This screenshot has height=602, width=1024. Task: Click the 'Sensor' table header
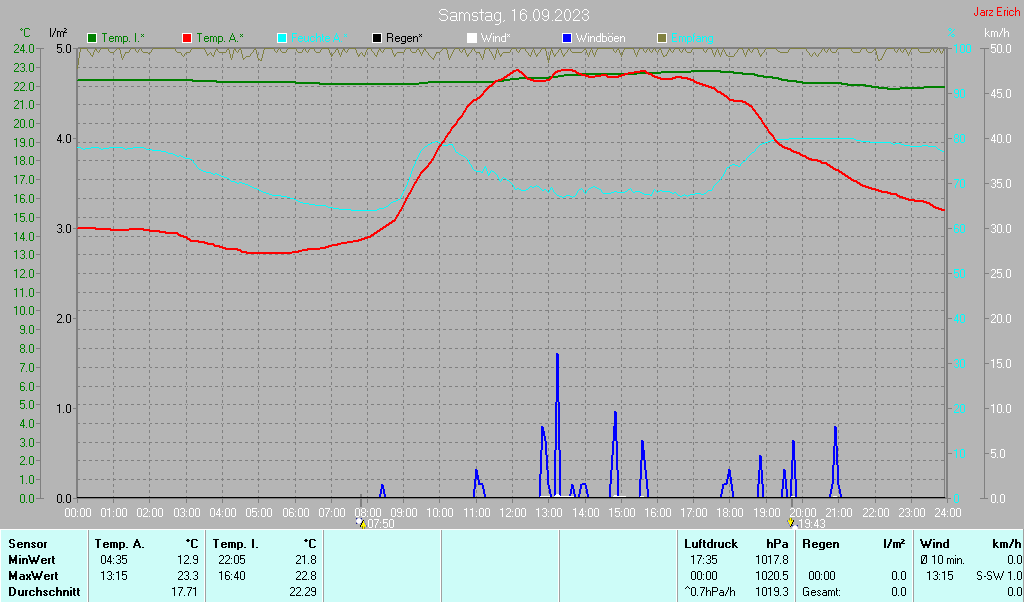28,544
